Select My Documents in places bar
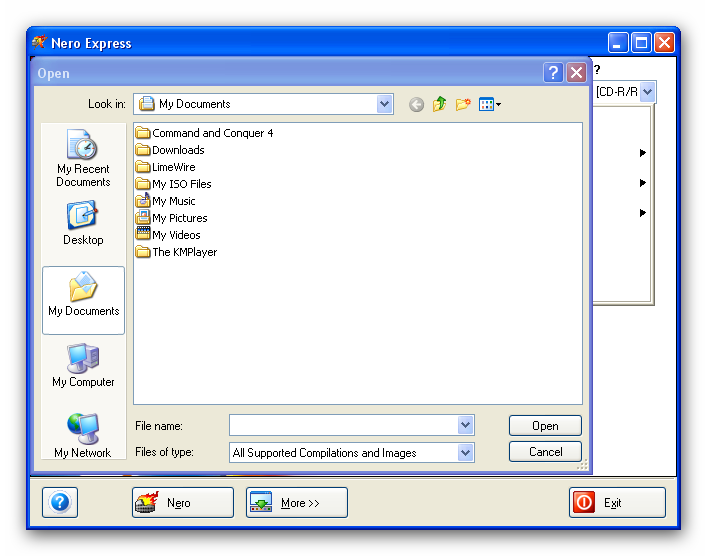 tap(83, 300)
